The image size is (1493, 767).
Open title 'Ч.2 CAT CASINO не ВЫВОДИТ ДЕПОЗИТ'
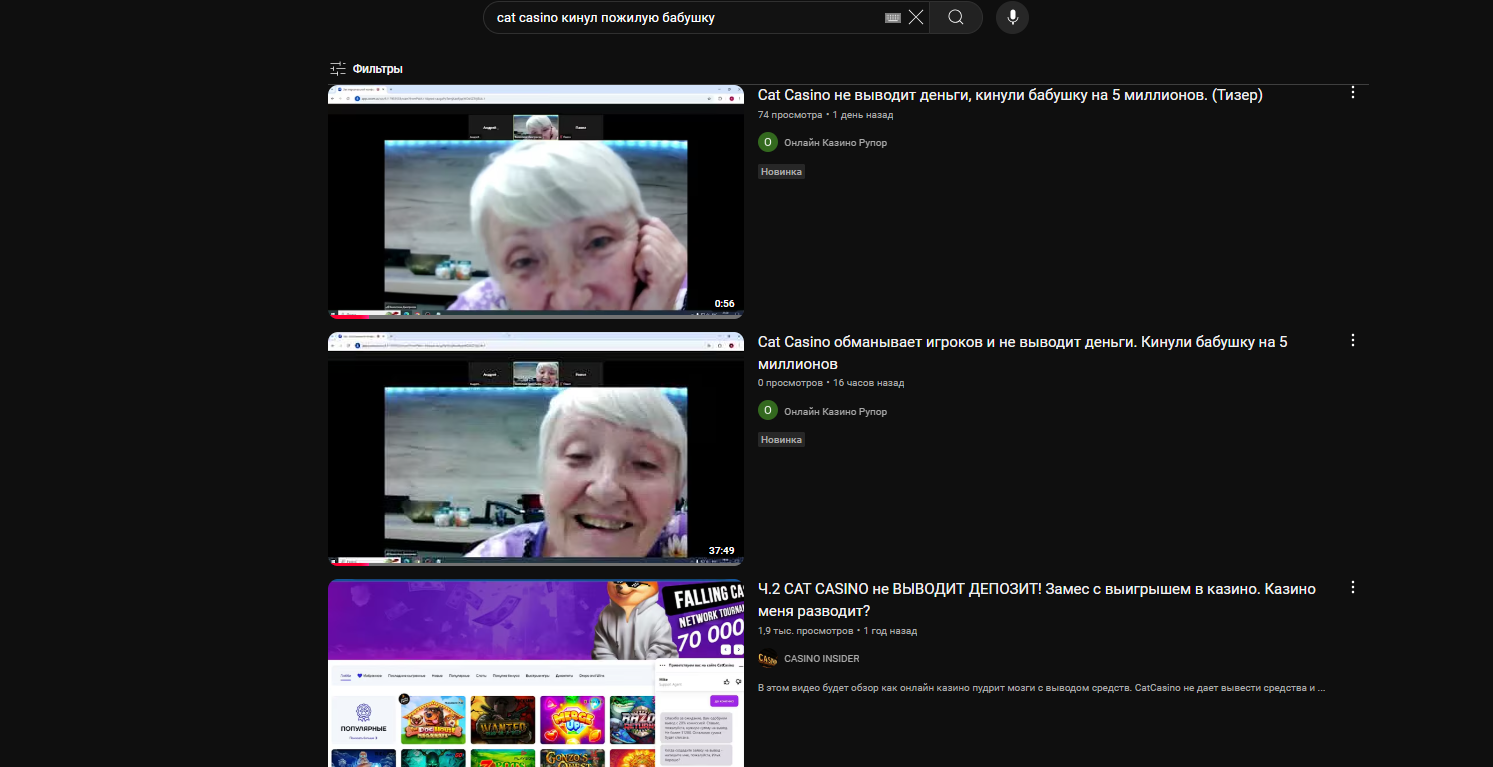coord(1036,589)
